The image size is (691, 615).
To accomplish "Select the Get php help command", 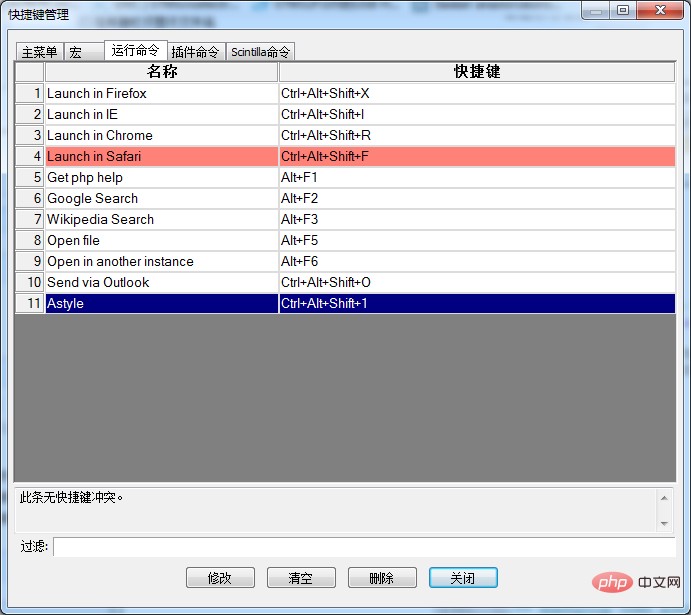I will [160, 177].
